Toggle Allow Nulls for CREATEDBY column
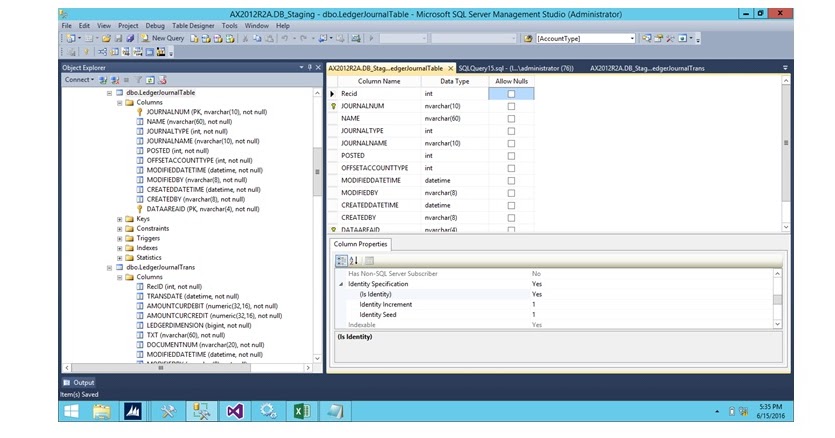The image size is (835, 438). pyautogui.click(x=511, y=217)
